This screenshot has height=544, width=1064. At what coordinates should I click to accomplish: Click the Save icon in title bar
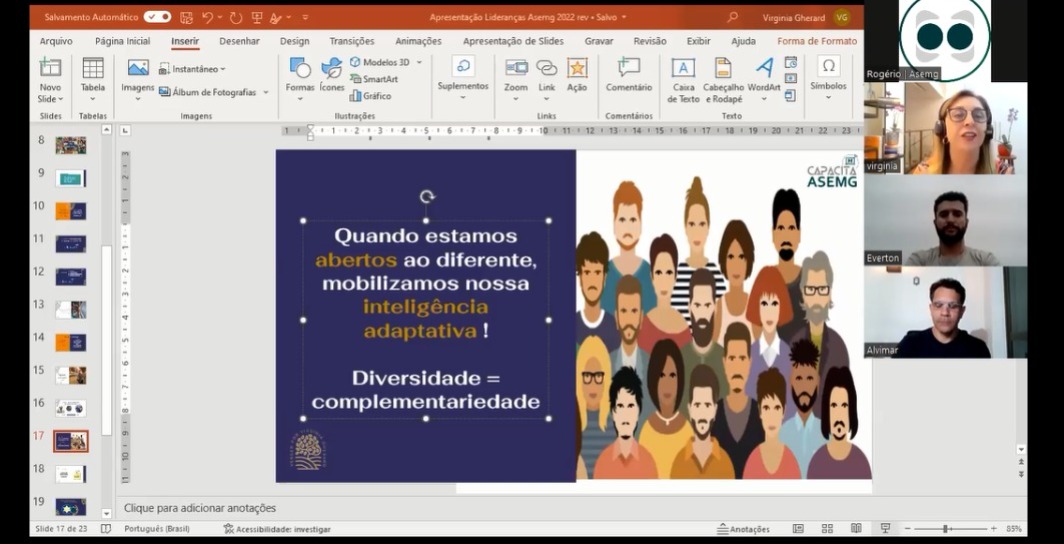(x=186, y=17)
